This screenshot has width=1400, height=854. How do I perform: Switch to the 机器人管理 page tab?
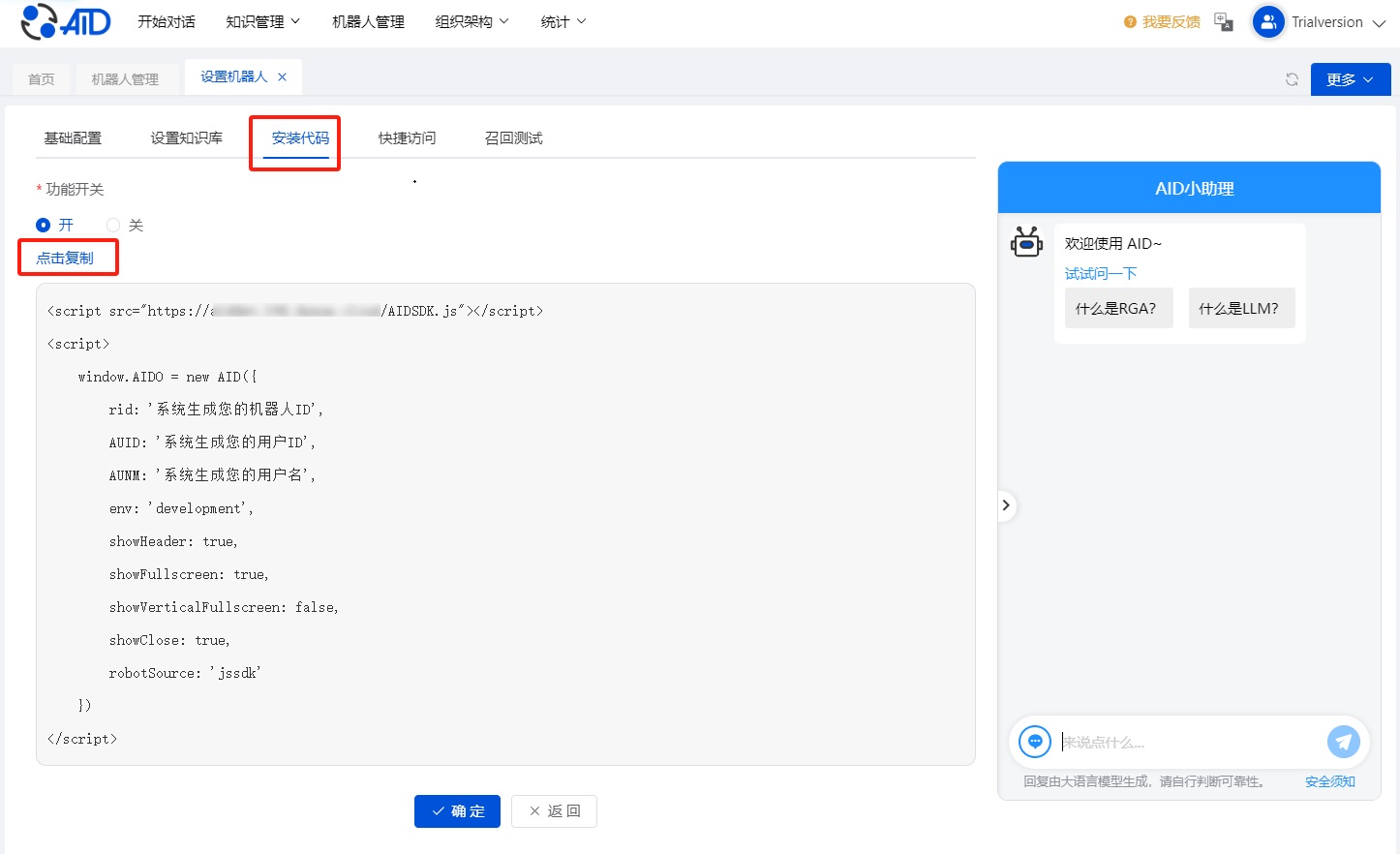tap(125, 79)
